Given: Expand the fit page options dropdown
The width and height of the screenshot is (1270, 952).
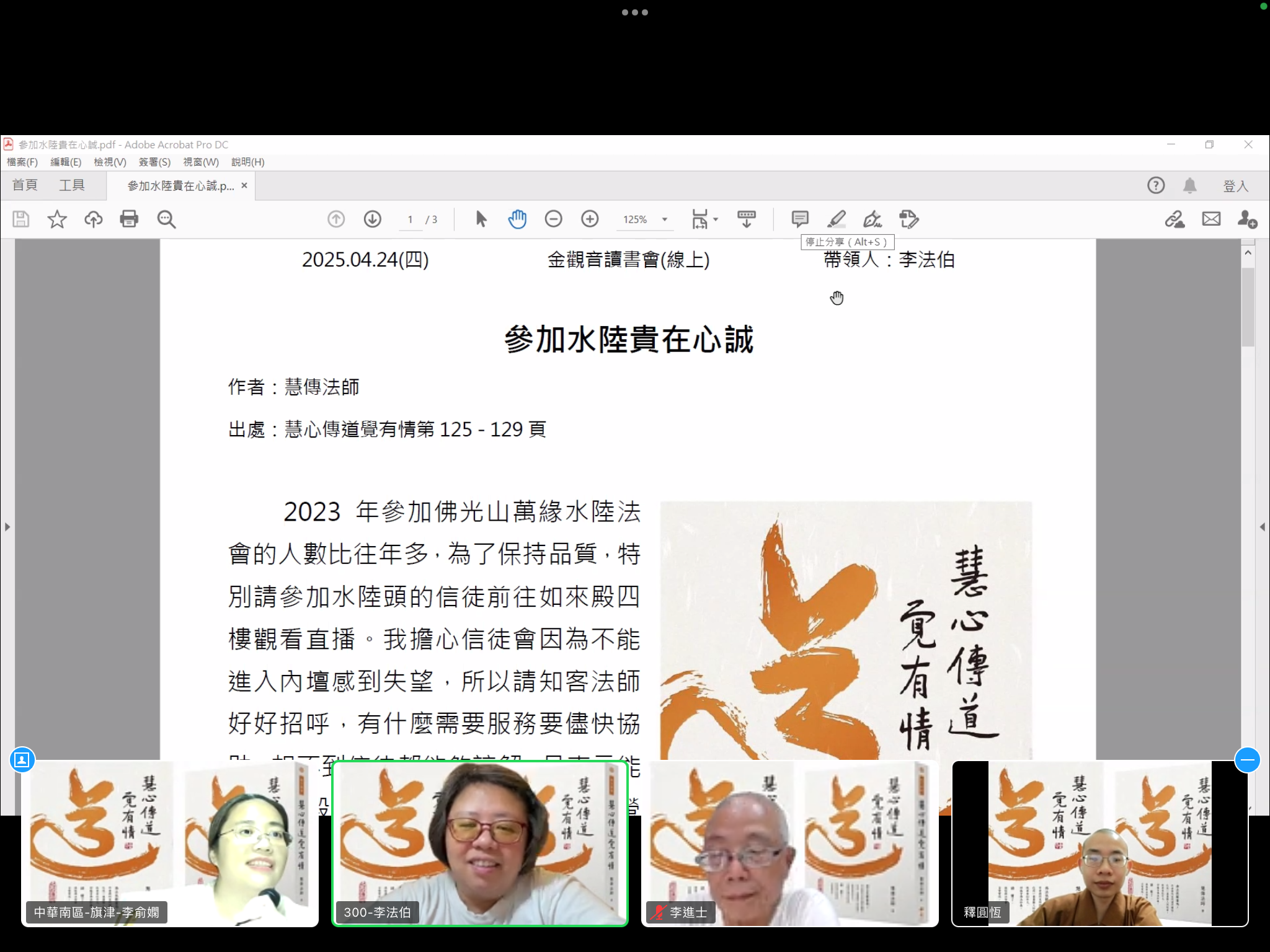Looking at the screenshot, I should 716,219.
